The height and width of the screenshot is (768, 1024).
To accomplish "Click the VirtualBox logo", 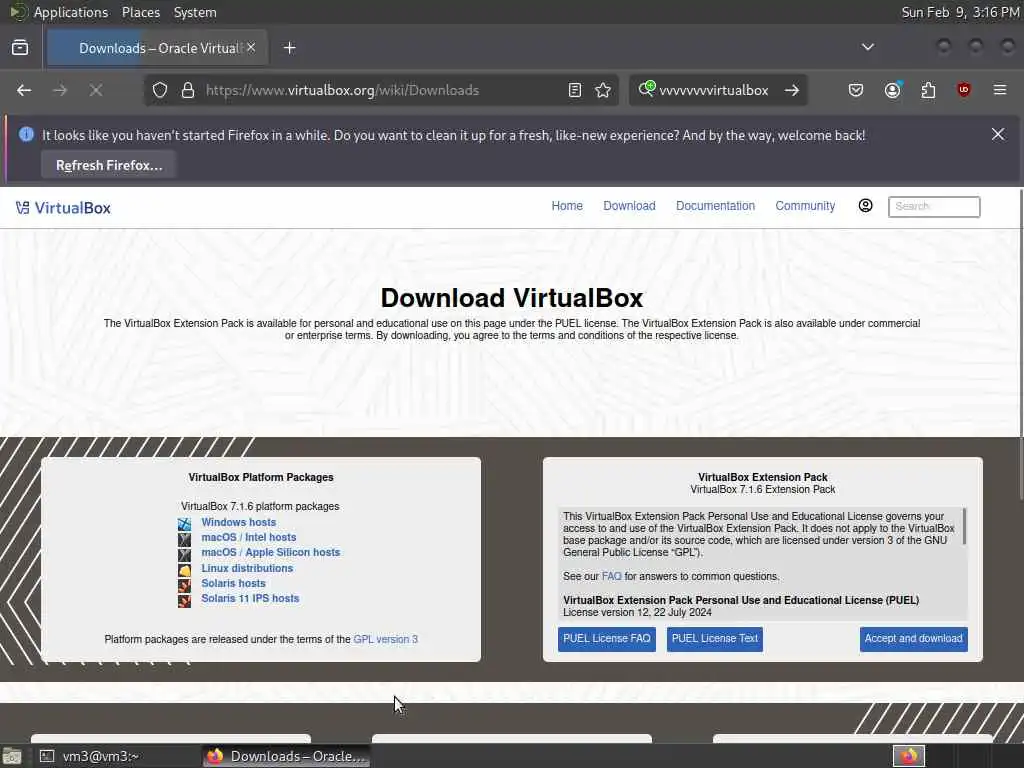I will (63, 208).
